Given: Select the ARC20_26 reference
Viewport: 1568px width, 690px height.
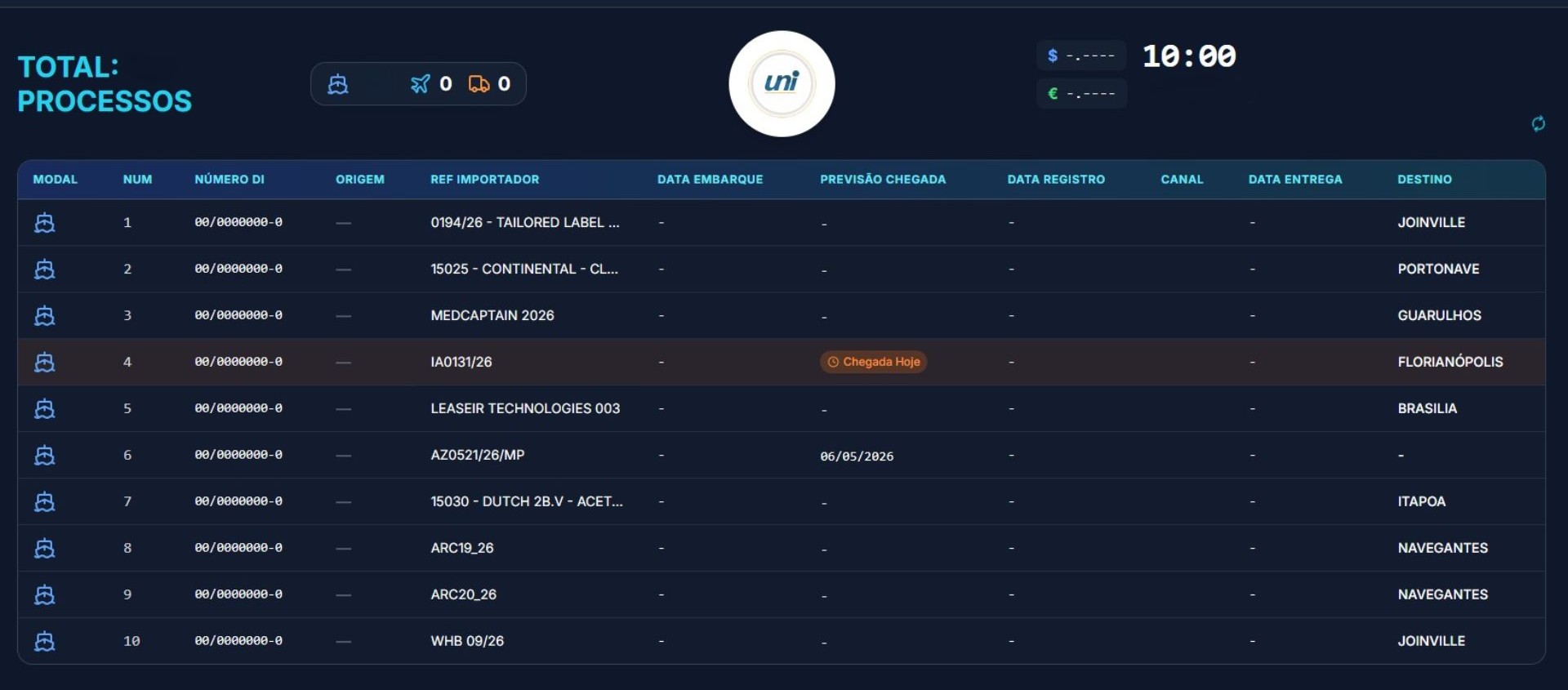Looking at the screenshot, I should pyautogui.click(x=463, y=594).
